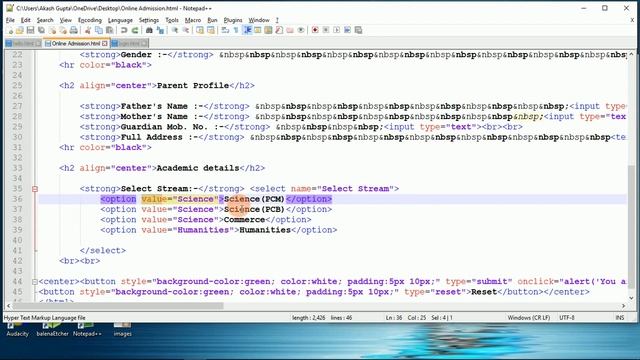Viewport: 640px width, 360px height.
Task: Click the Save All toolbar icon
Action: pos(41,30)
